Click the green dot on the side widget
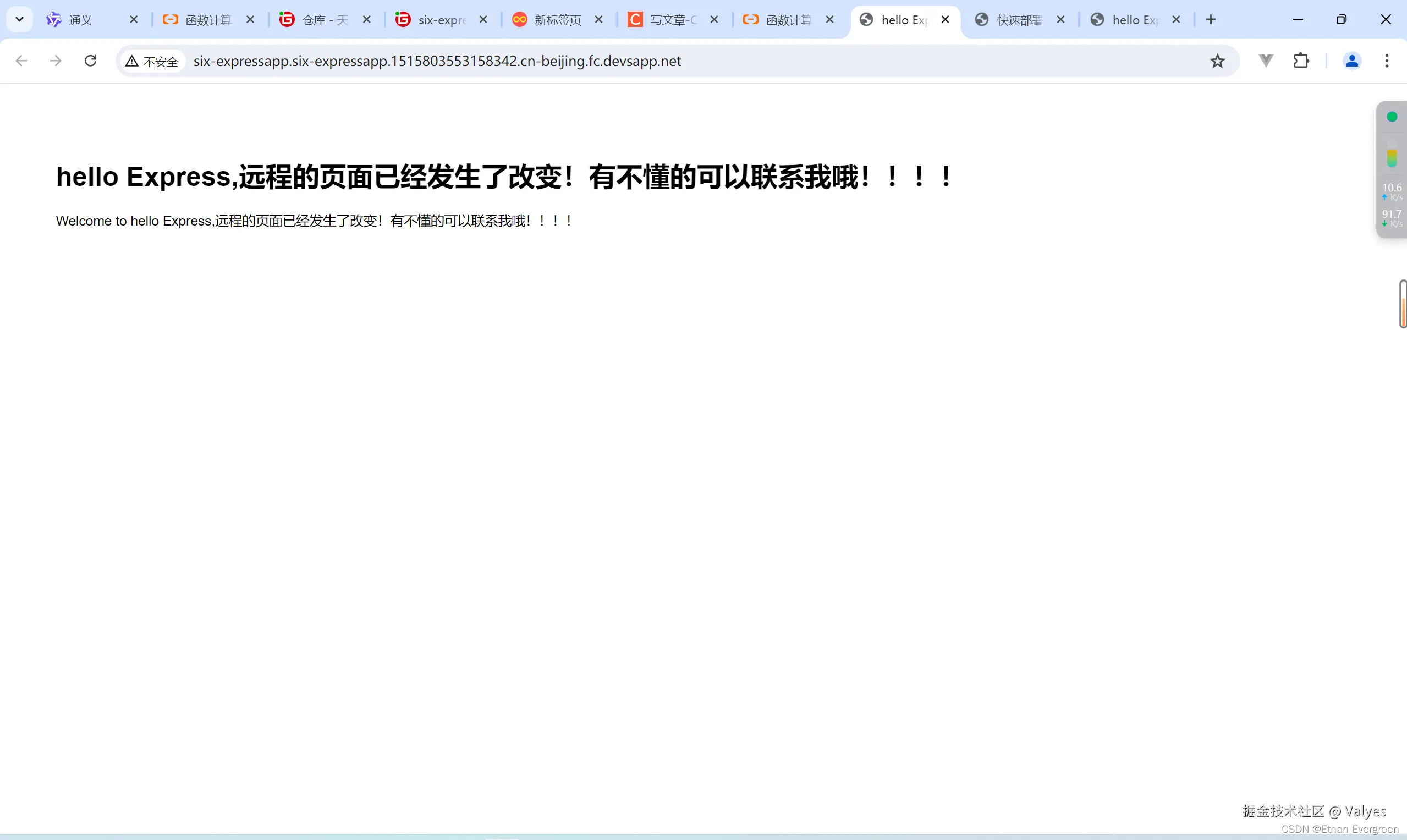The width and height of the screenshot is (1407, 840). [1392, 117]
